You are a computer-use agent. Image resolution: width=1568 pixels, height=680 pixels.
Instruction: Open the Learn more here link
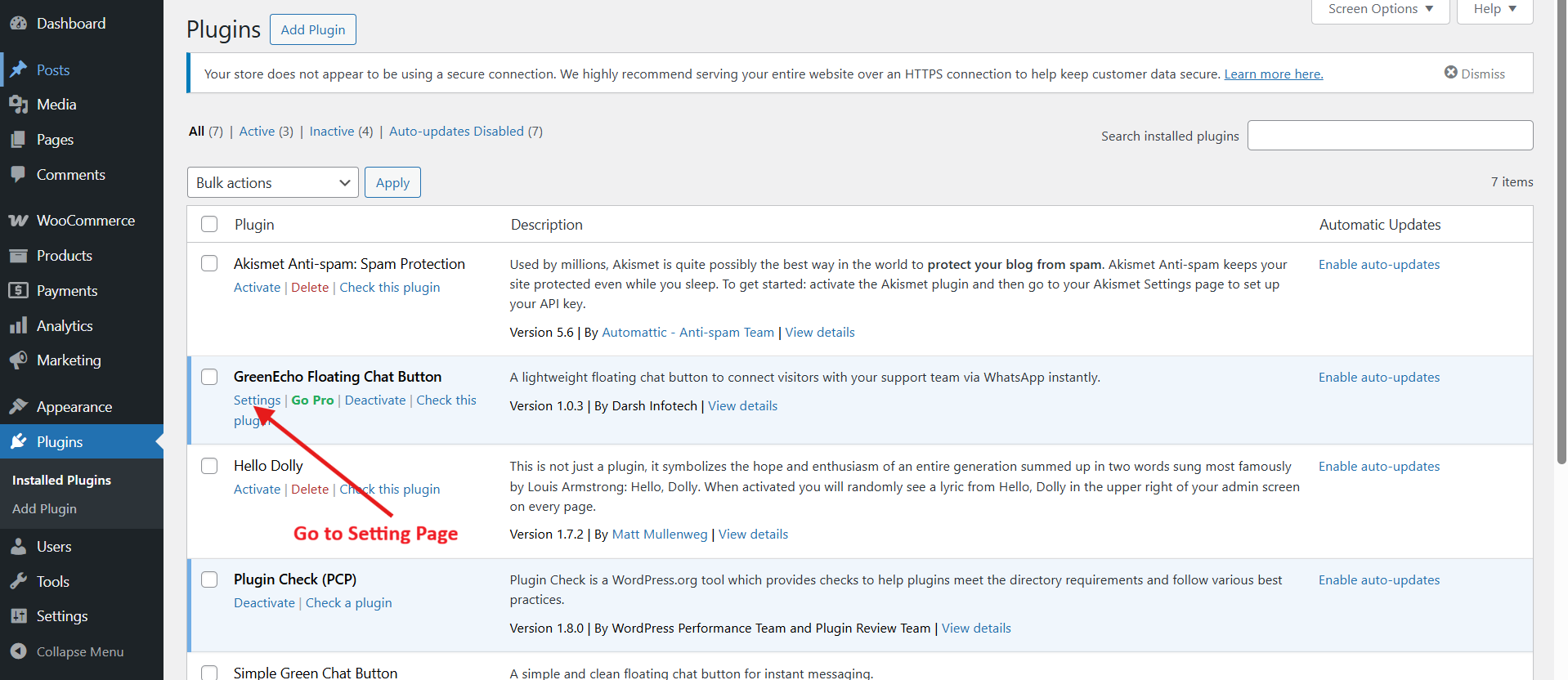tap(1273, 74)
